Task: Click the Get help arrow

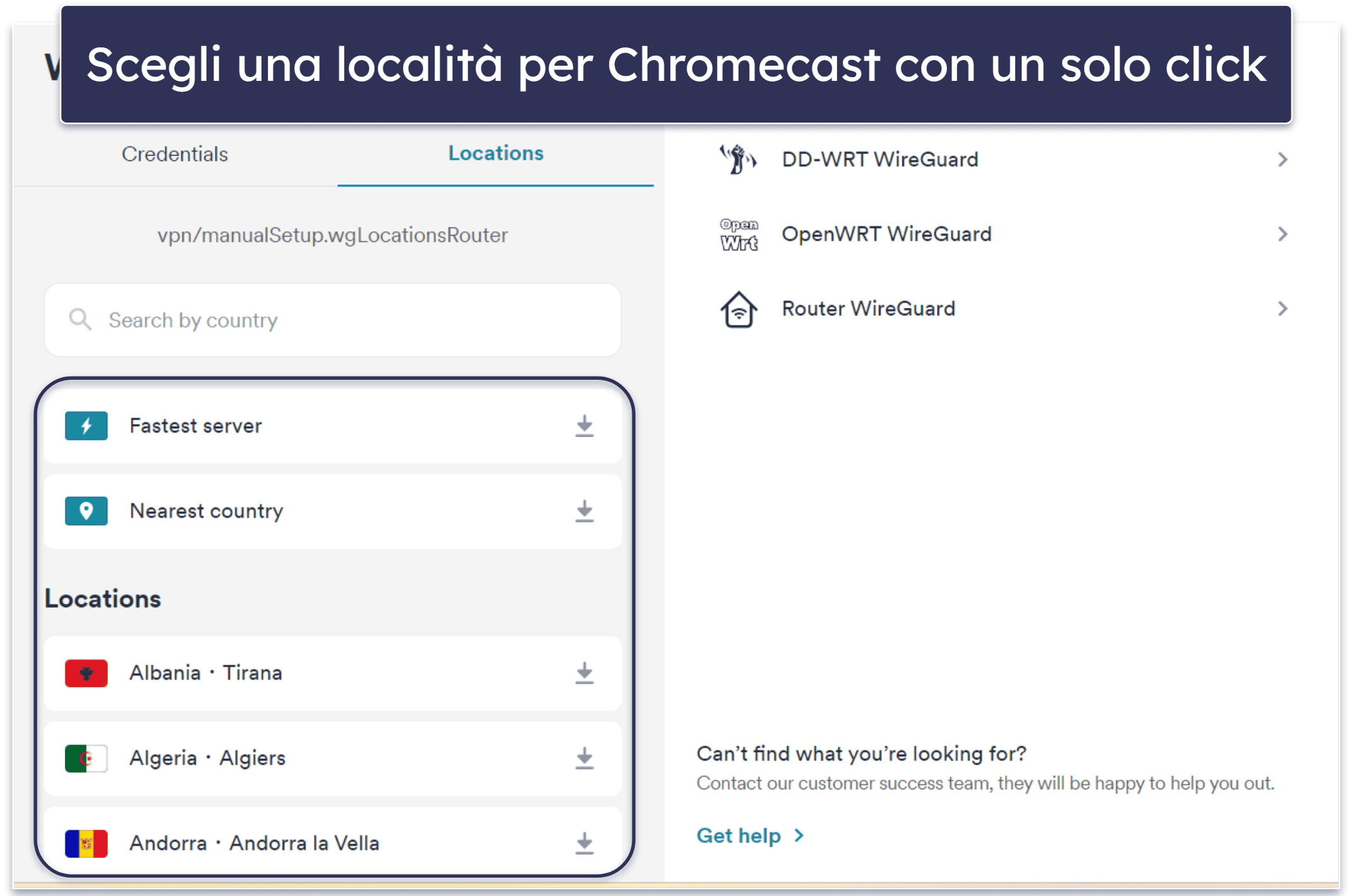Action: [x=799, y=835]
